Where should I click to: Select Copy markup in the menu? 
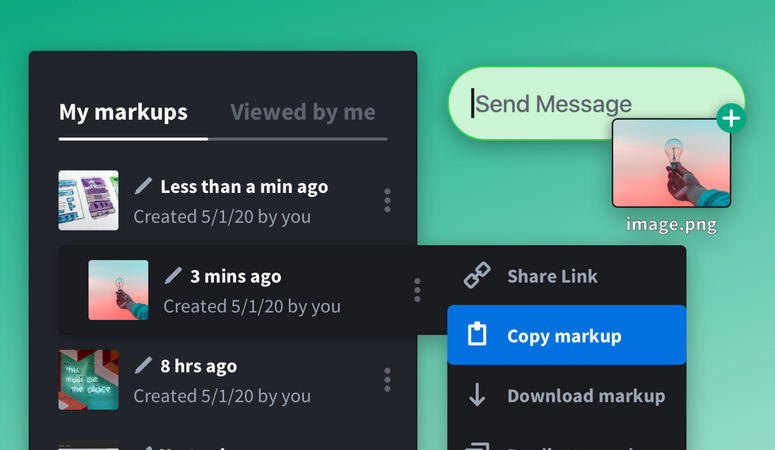click(566, 335)
